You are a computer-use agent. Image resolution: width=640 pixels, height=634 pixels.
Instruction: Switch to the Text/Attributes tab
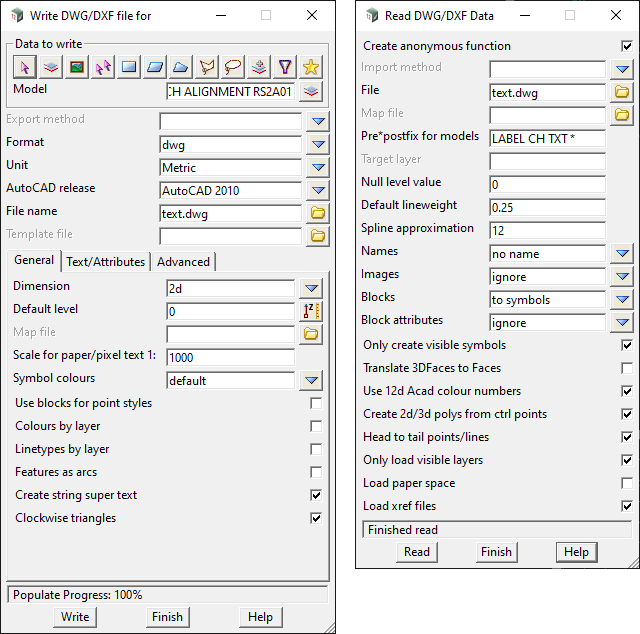pos(105,262)
